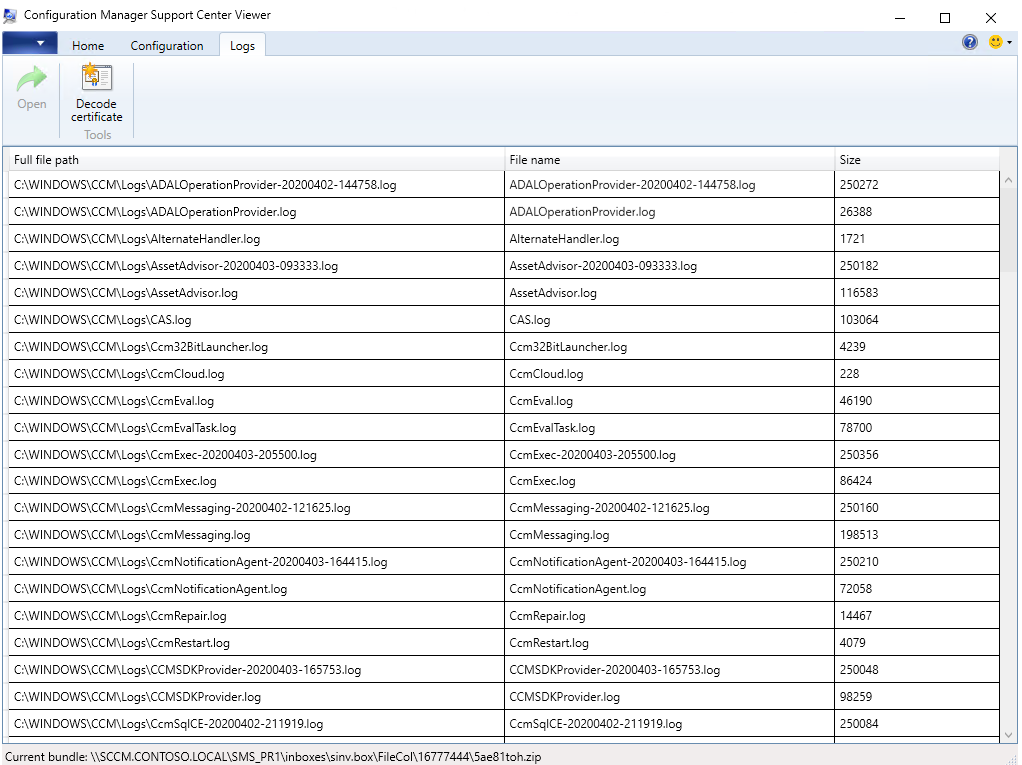
Task: Click file name CcmSqlCE-20200402-211919.log
Action: [x=596, y=724]
